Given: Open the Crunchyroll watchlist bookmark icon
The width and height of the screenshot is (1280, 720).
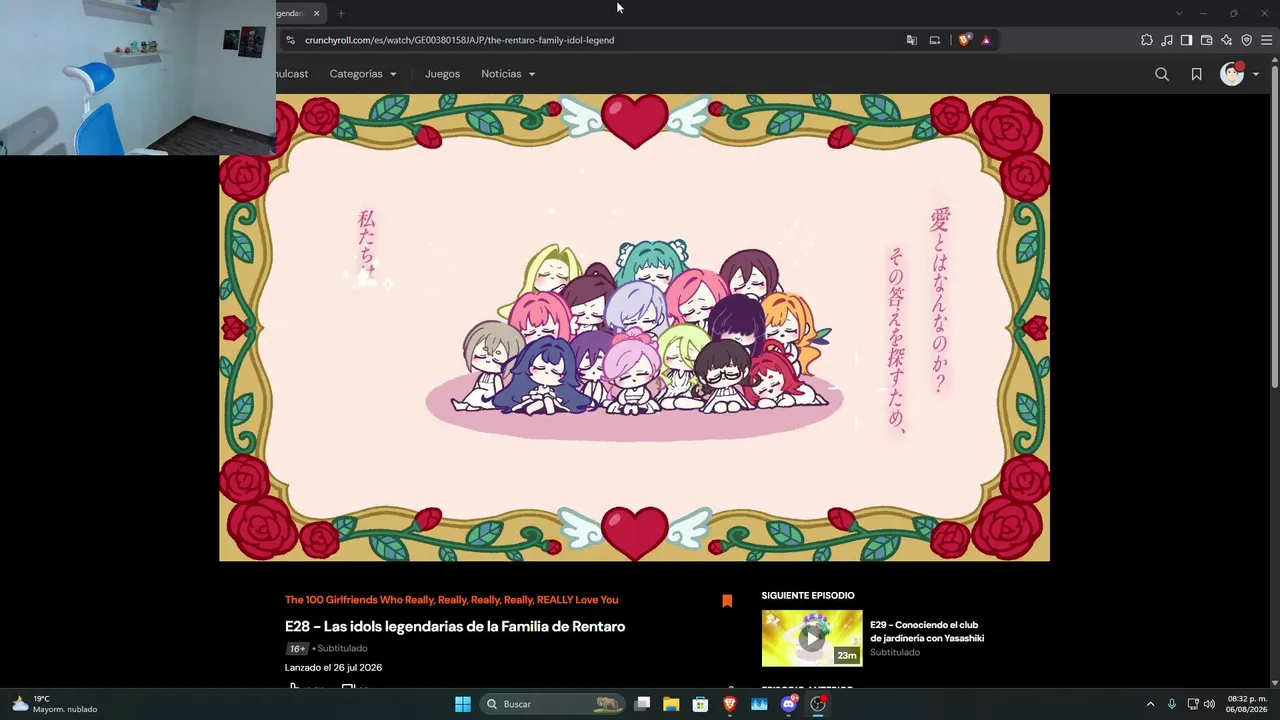Looking at the screenshot, I should click(x=1196, y=74).
